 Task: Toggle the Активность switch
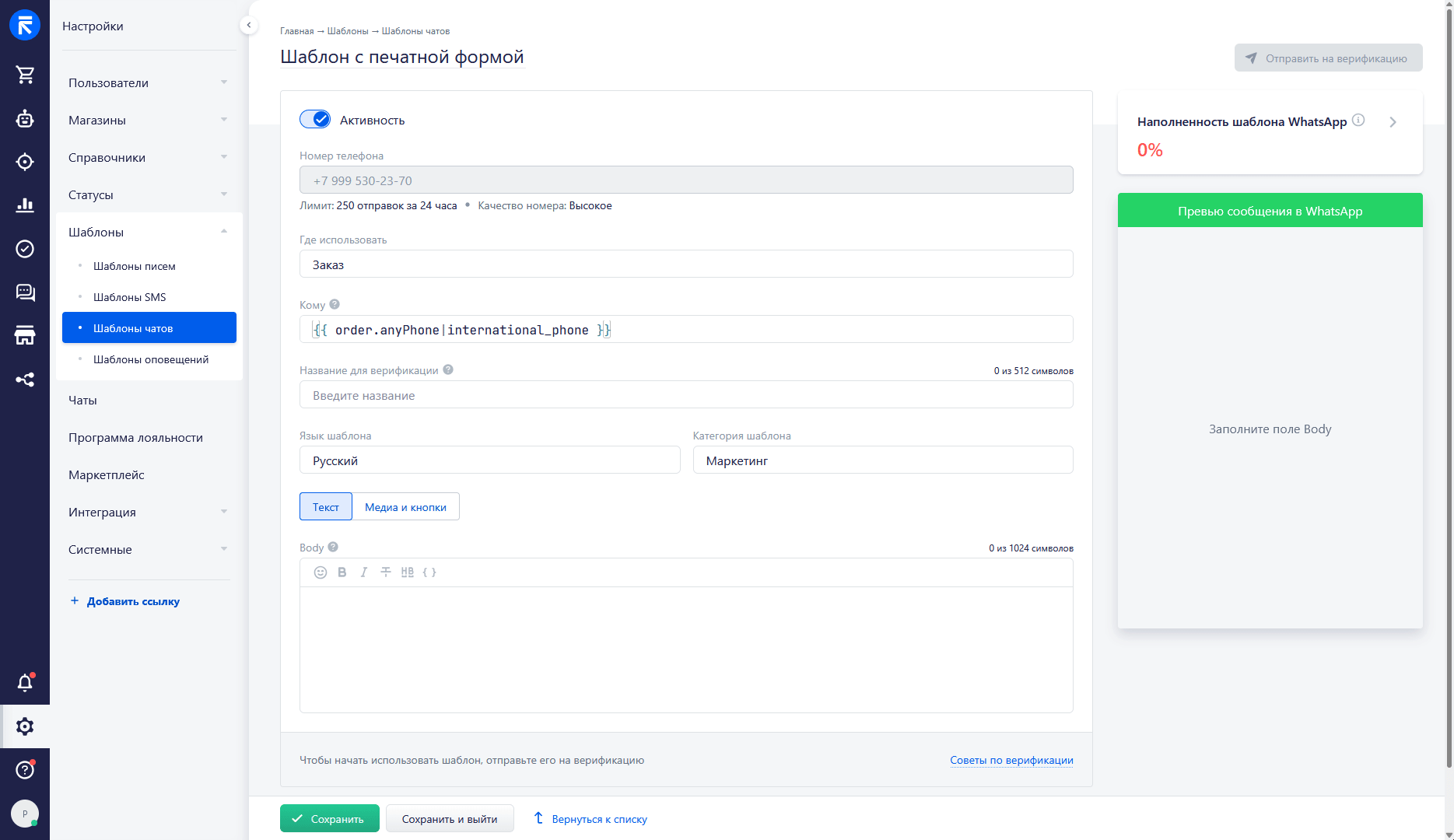coord(315,120)
